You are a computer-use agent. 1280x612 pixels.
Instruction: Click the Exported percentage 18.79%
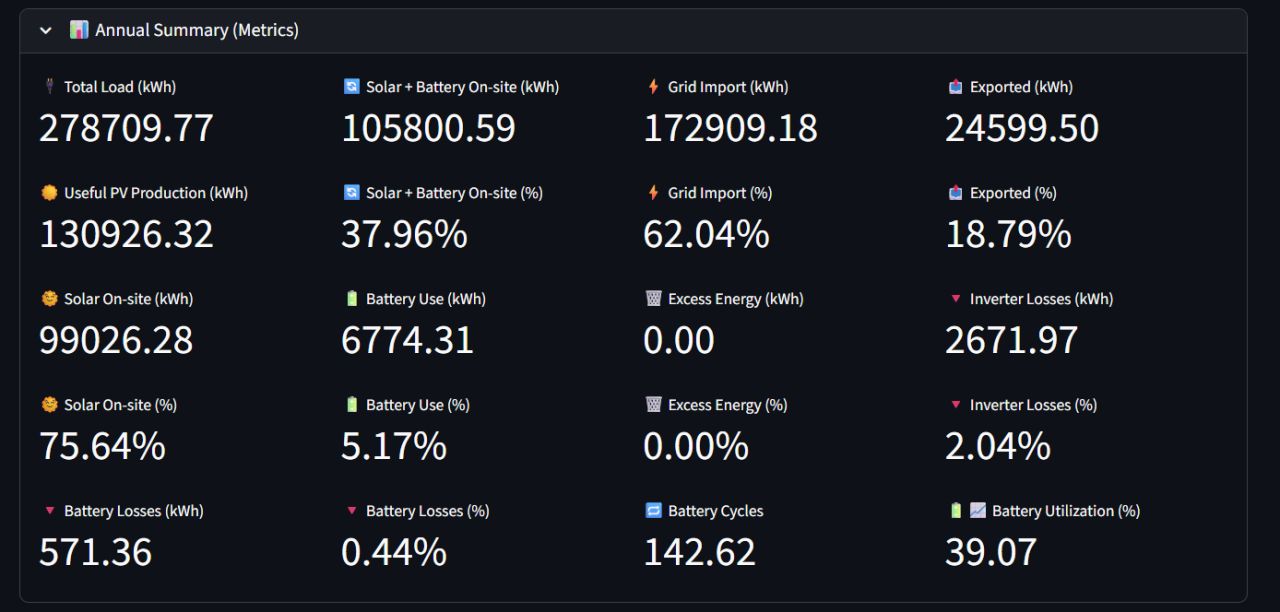[1008, 235]
